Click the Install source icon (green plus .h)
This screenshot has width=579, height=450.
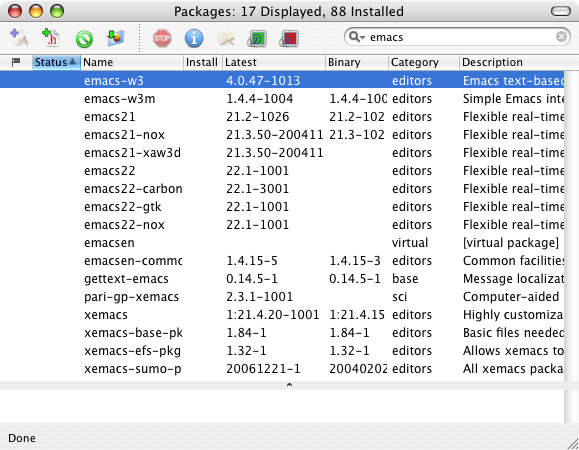(x=51, y=38)
